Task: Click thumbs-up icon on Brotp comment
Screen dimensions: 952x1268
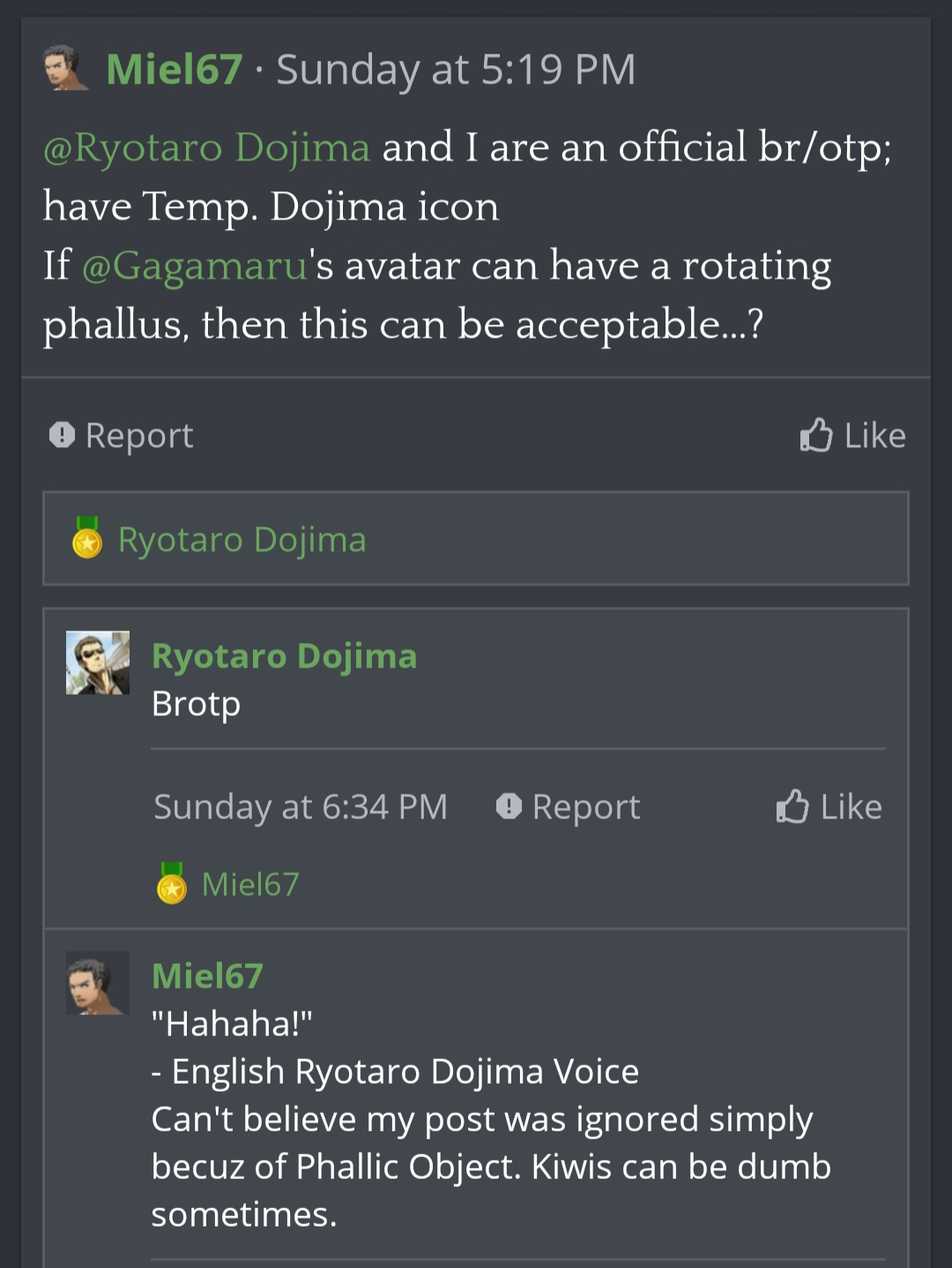Action: pyautogui.click(x=792, y=806)
